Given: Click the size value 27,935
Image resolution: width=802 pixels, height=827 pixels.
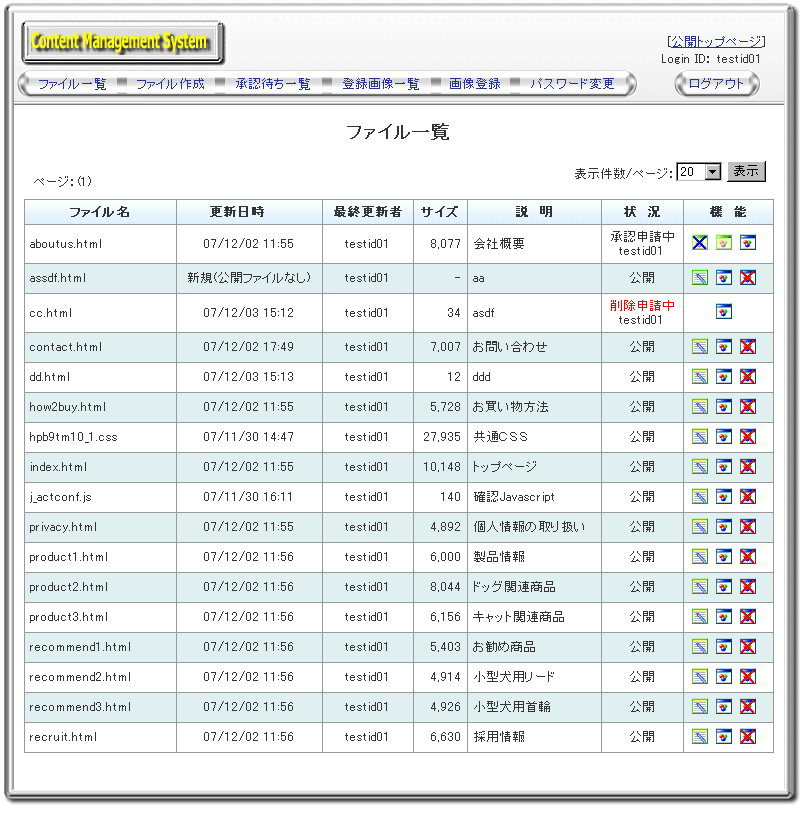Looking at the screenshot, I should 441,437.
